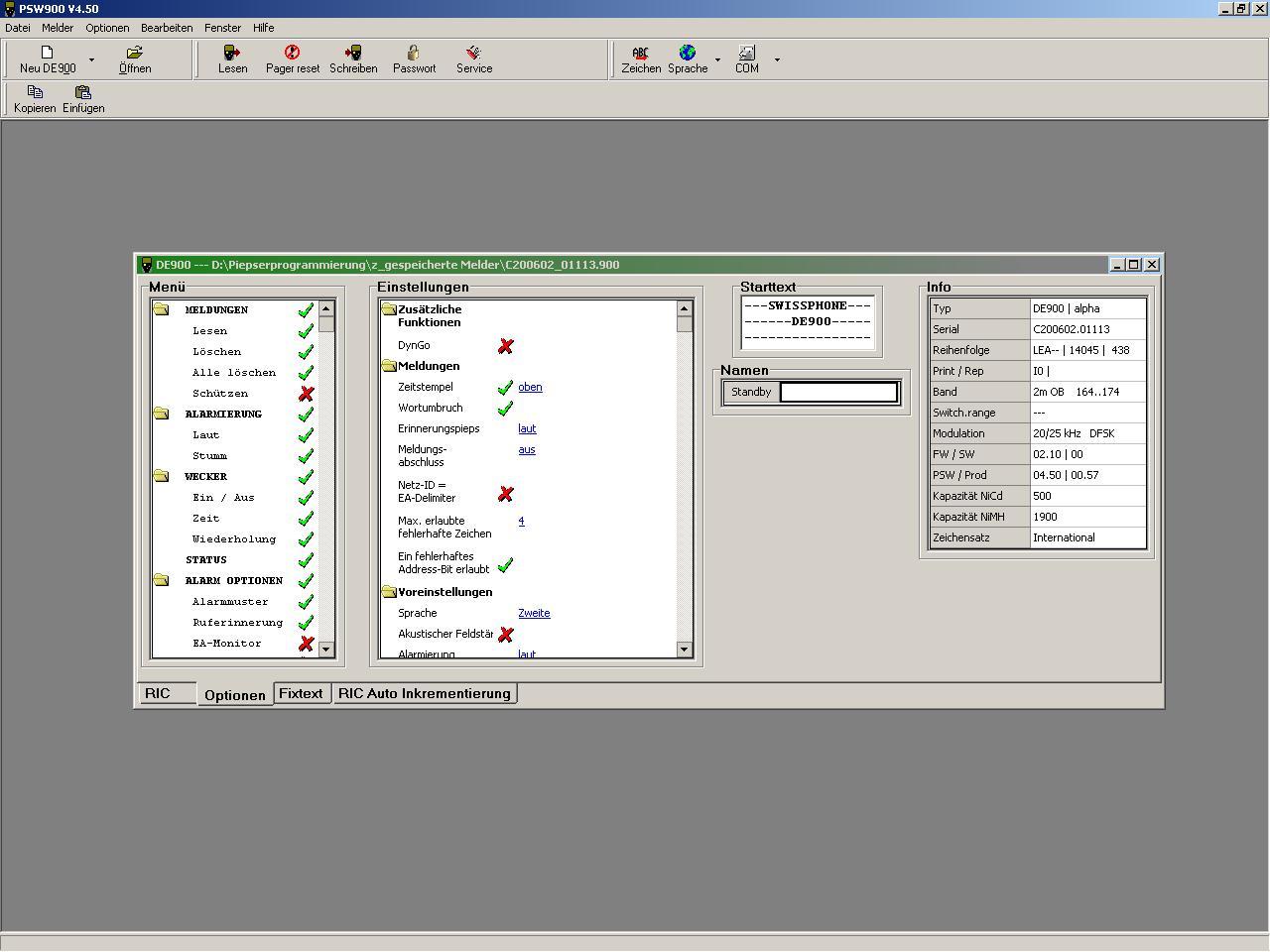Open the Passwort lock icon
1270x952 pixels.
coord(414,53)
